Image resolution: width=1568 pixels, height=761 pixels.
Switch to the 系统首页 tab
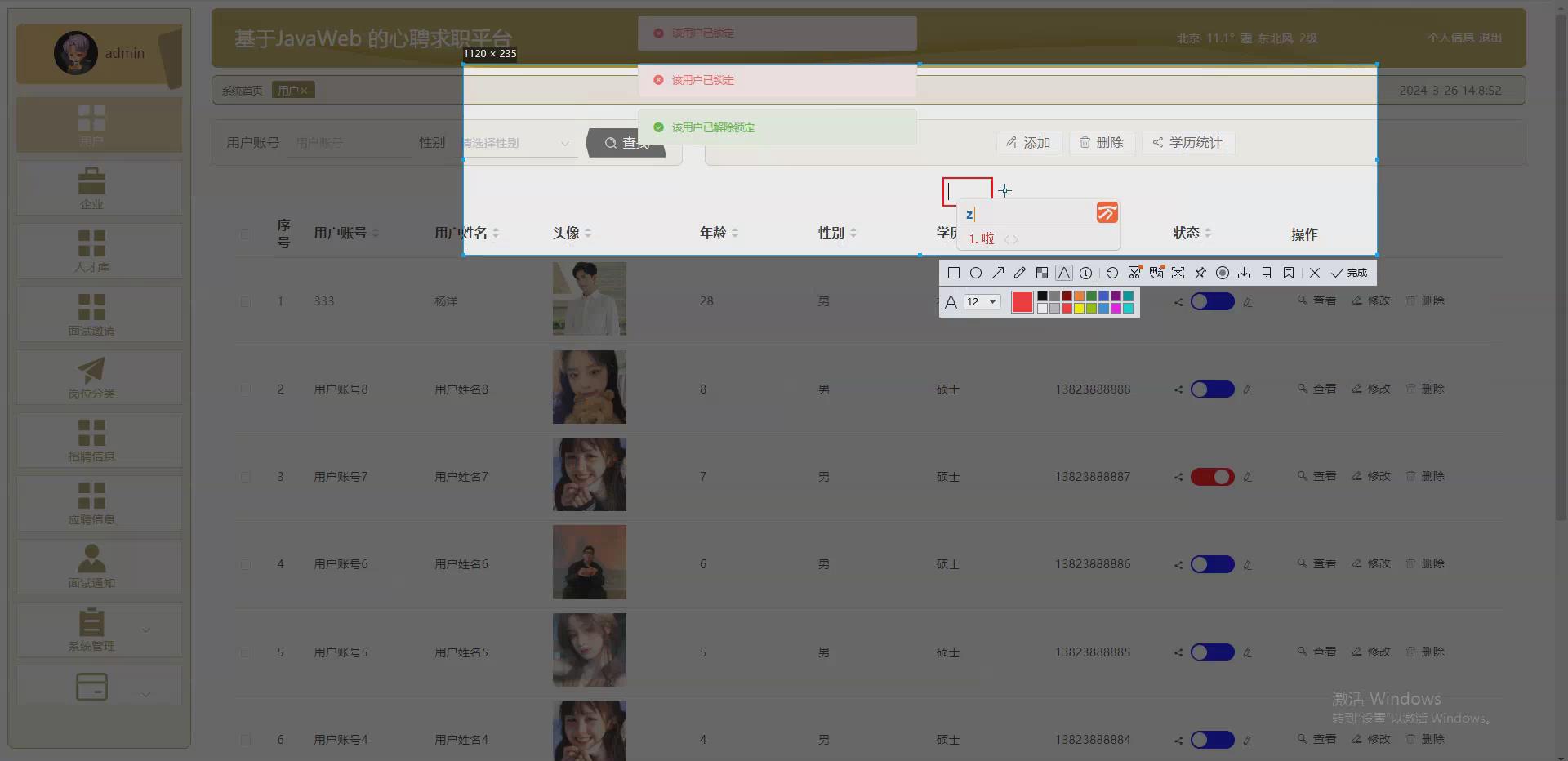click(x=240, y=90)
